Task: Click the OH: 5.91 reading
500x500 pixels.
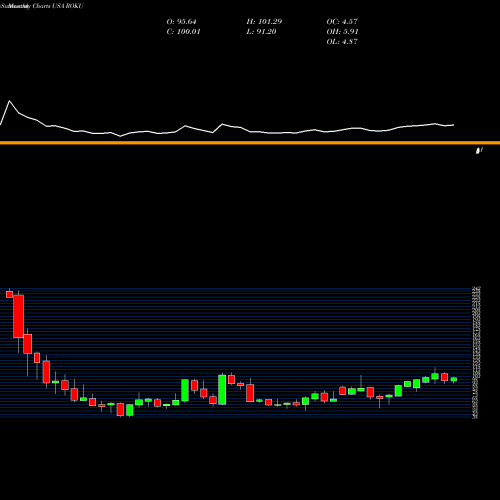Action: [342, 32]
